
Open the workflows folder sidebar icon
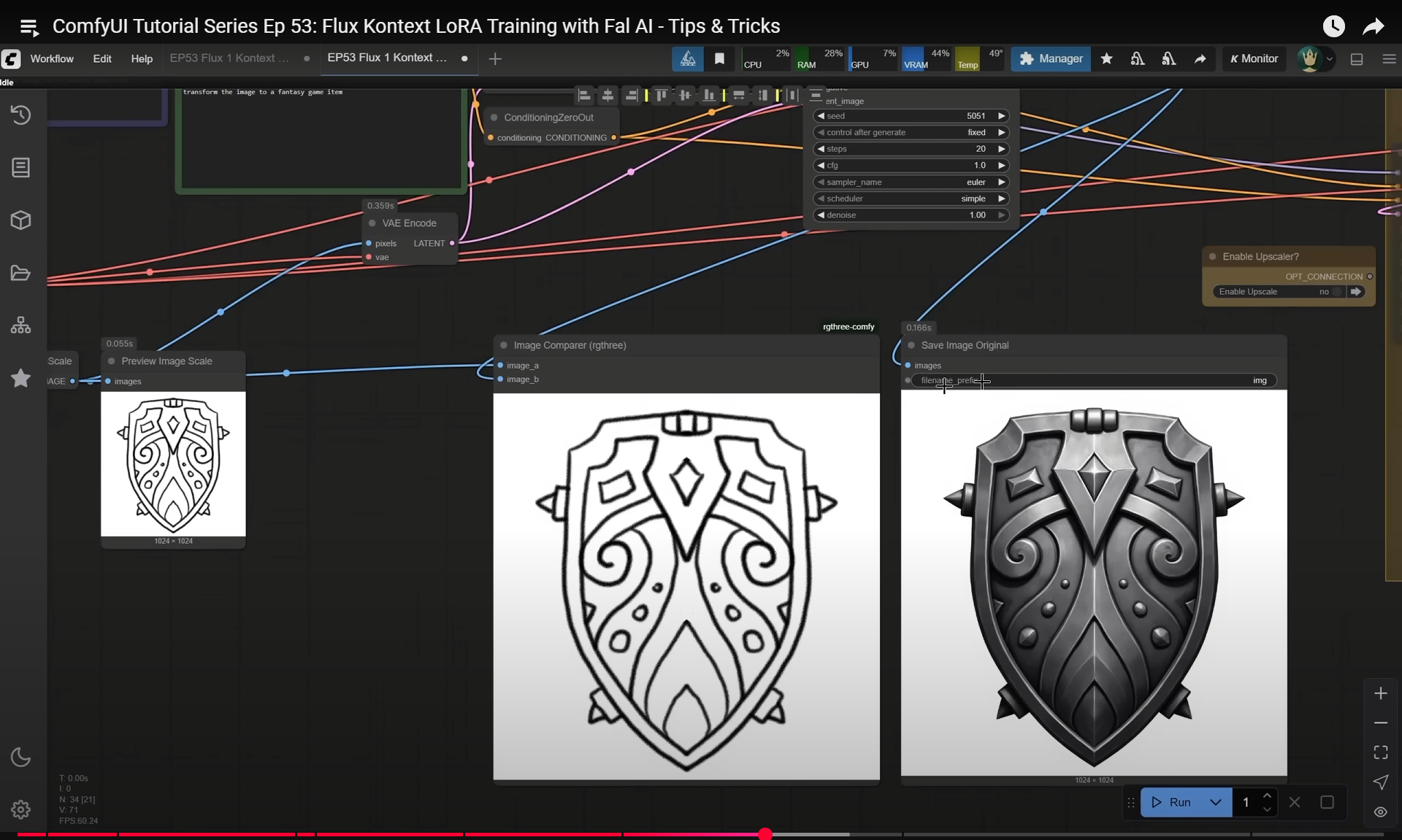click(x=20, y=273)
